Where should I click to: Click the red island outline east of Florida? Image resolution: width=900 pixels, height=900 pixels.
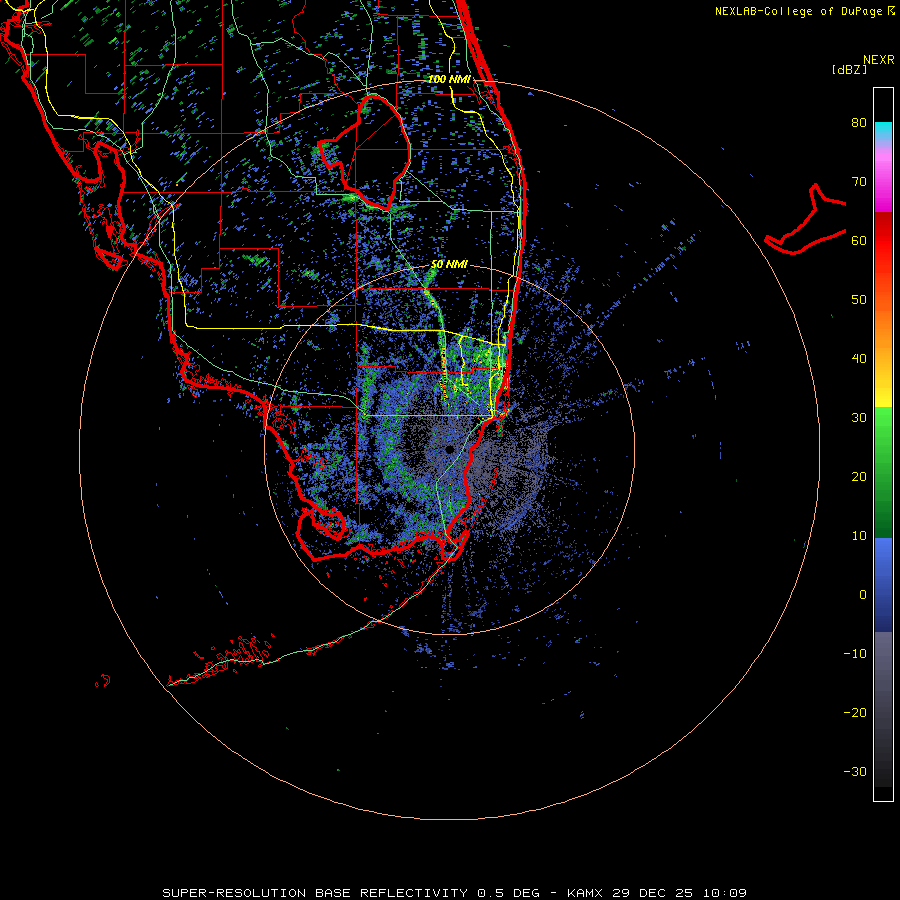click(x=806, y=220)
